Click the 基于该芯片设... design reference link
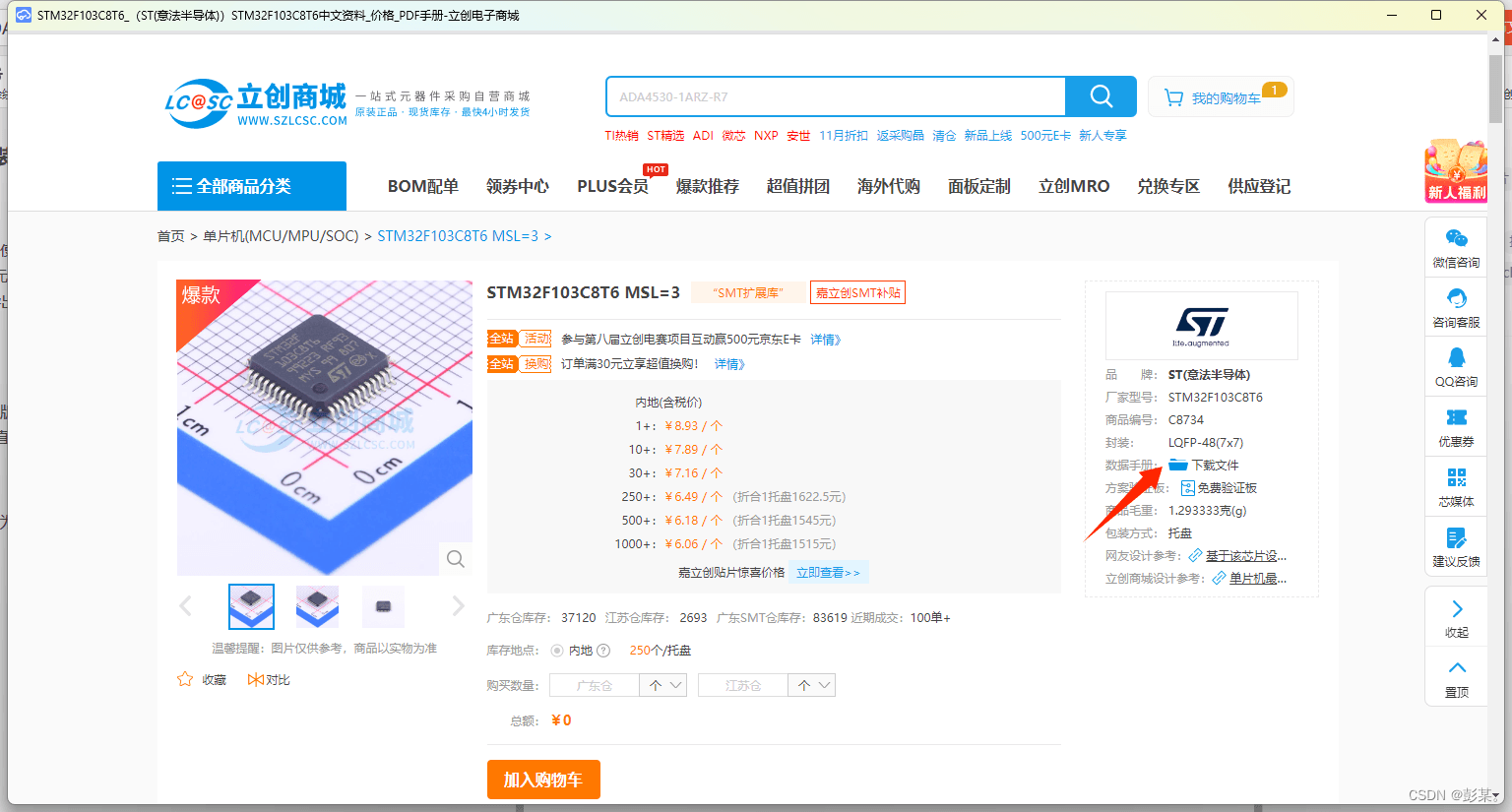 coord(1245,556)
